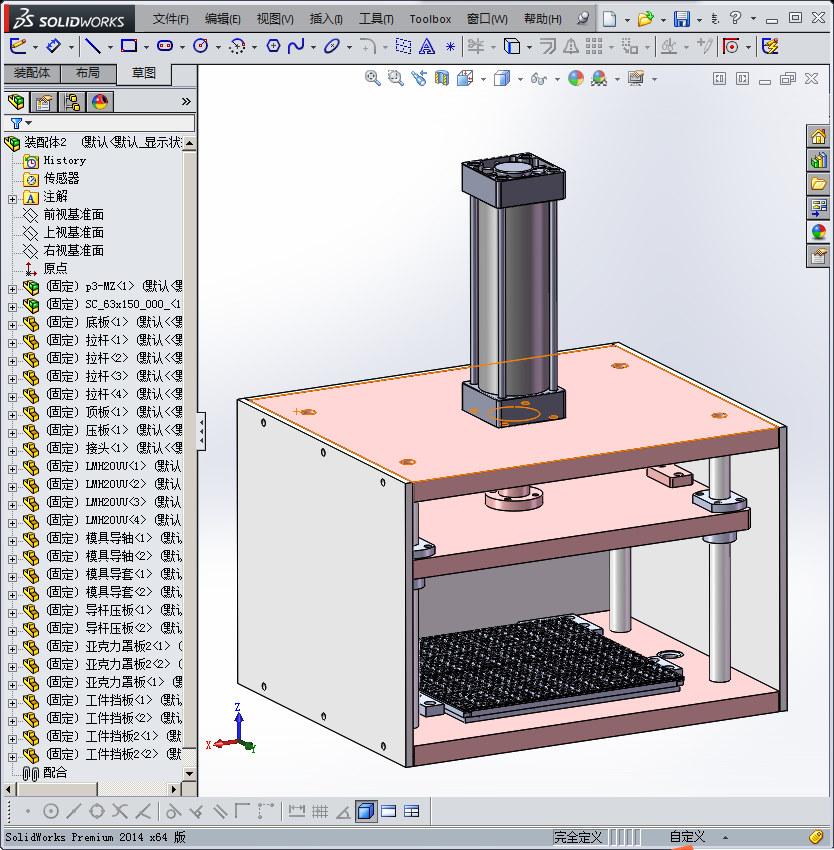
Task: Expand the 底板<1> component node
Action: pos(12,323)
